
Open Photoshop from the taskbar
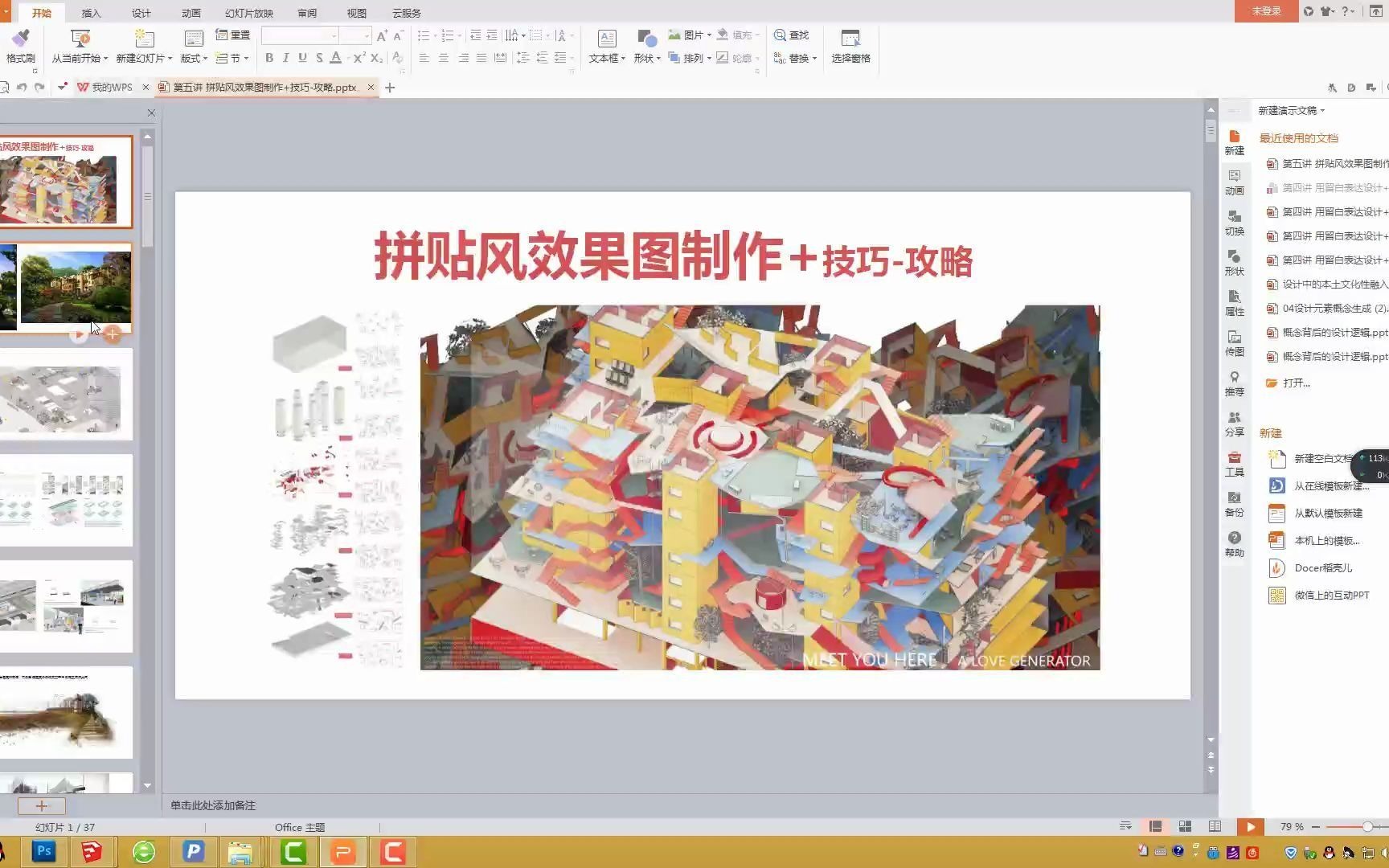click(x=43, y=851)
